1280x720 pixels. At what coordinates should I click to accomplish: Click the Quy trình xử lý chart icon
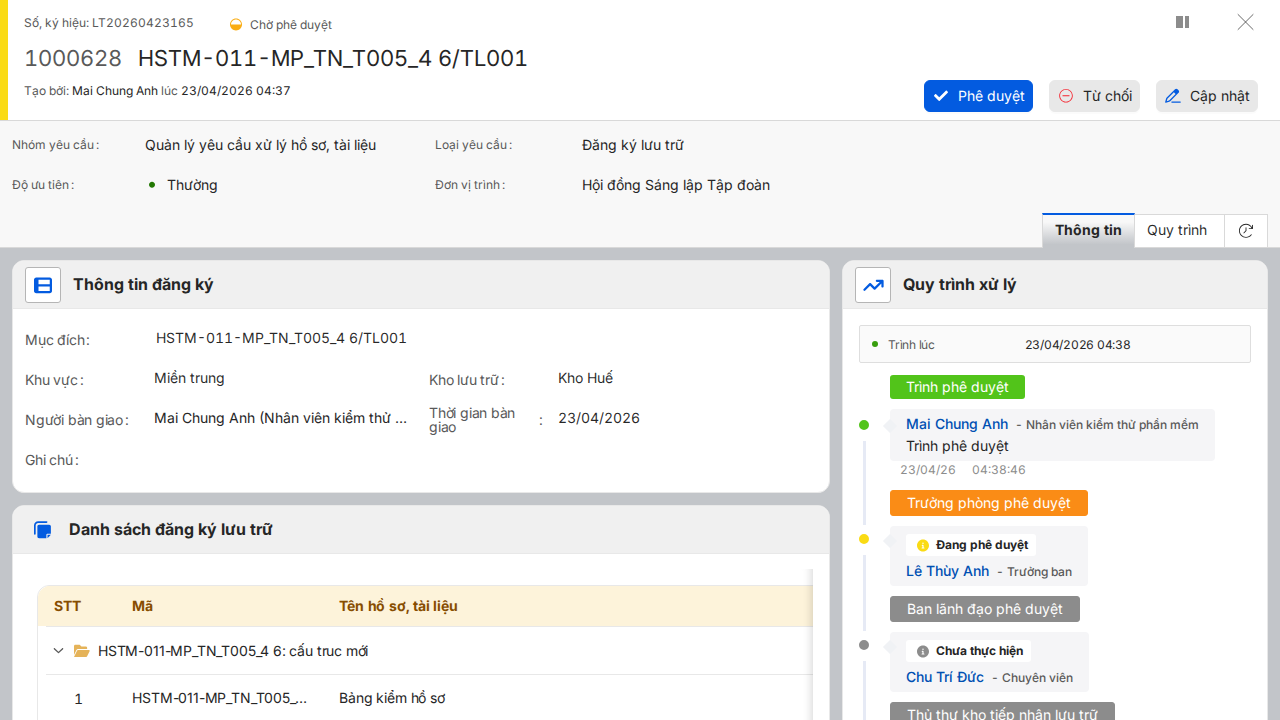873,285
